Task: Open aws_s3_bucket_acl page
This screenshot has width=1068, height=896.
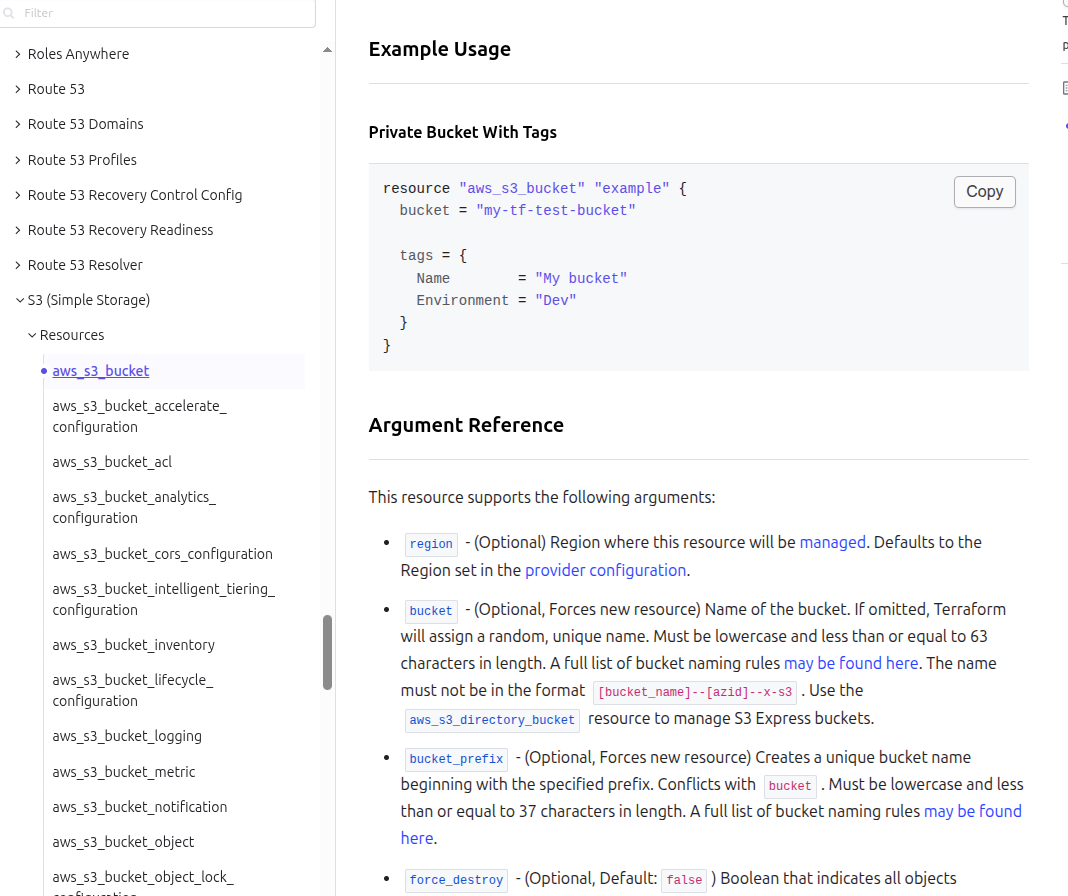Action: click(x=112, y=462)
